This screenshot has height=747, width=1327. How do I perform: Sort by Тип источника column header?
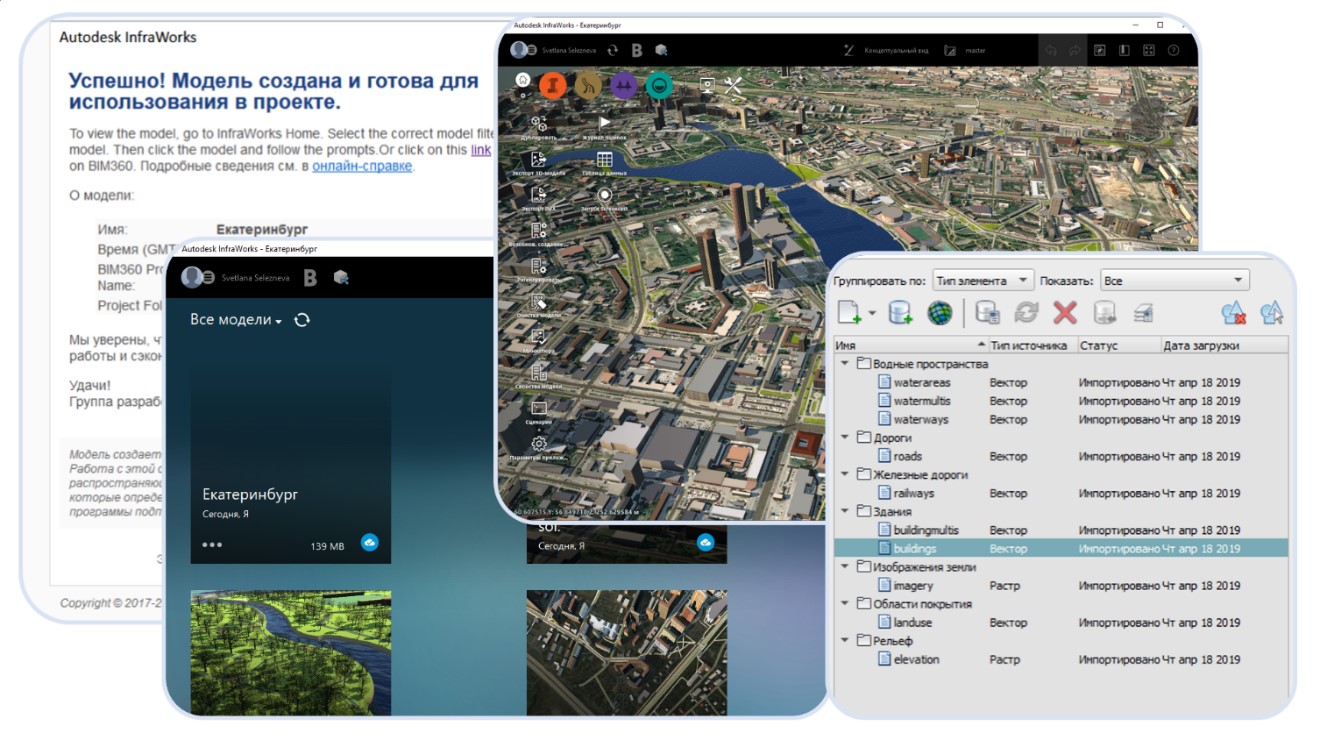tap(1032, 346)
